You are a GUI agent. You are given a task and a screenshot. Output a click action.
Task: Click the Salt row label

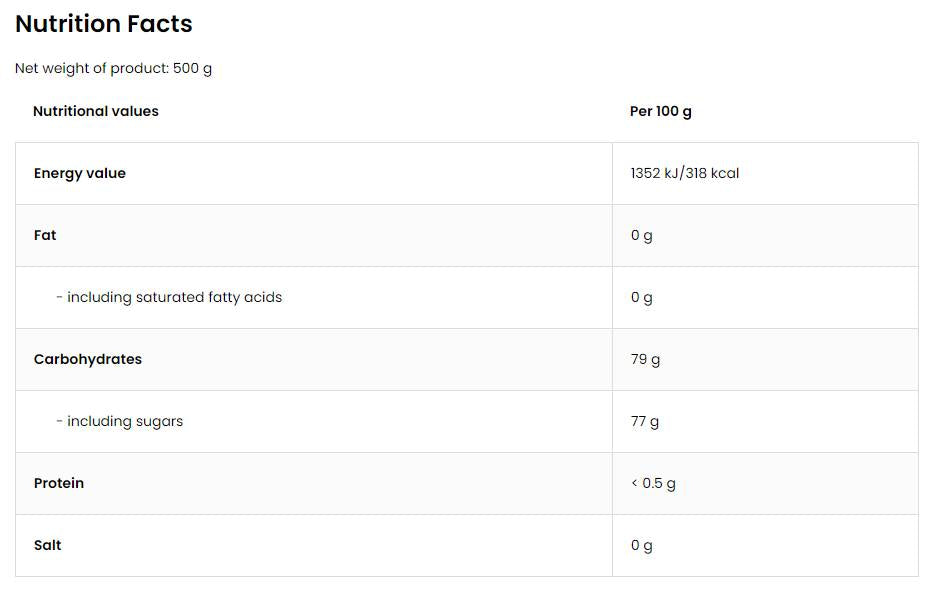48,545
